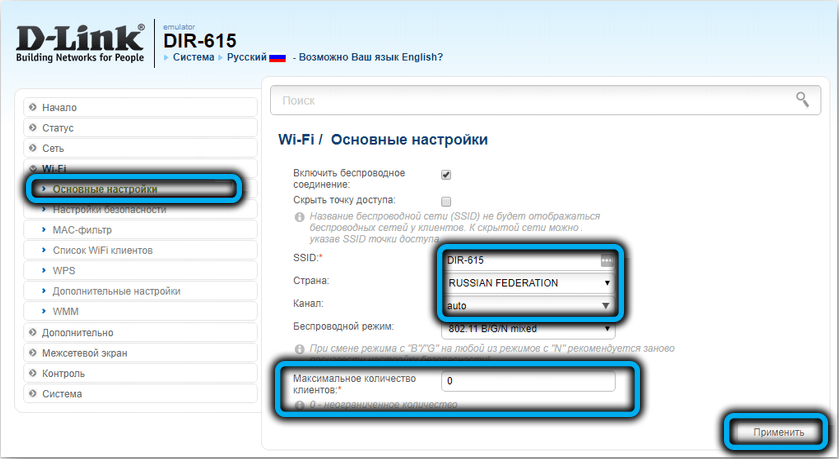The width and height of the screenshot is (839, 459).
Task: Expand the Начало section arrow icon
Action: click(x=33, y=107)
